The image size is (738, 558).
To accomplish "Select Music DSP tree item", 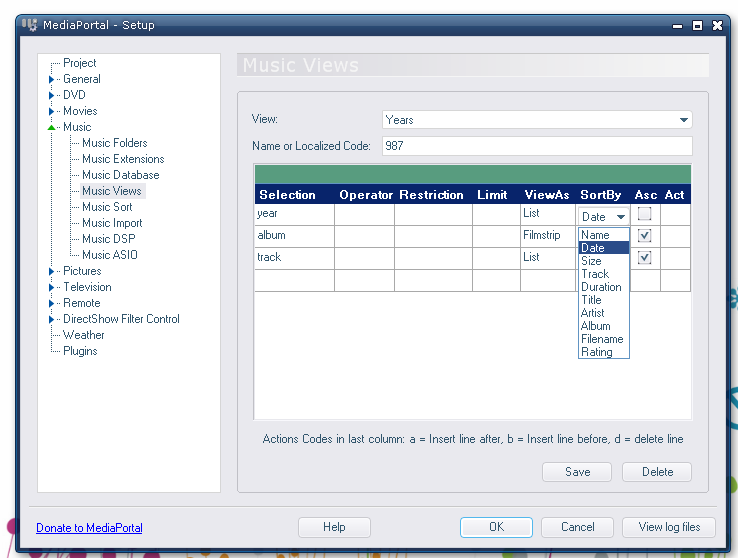I will (x=108, y=239).
